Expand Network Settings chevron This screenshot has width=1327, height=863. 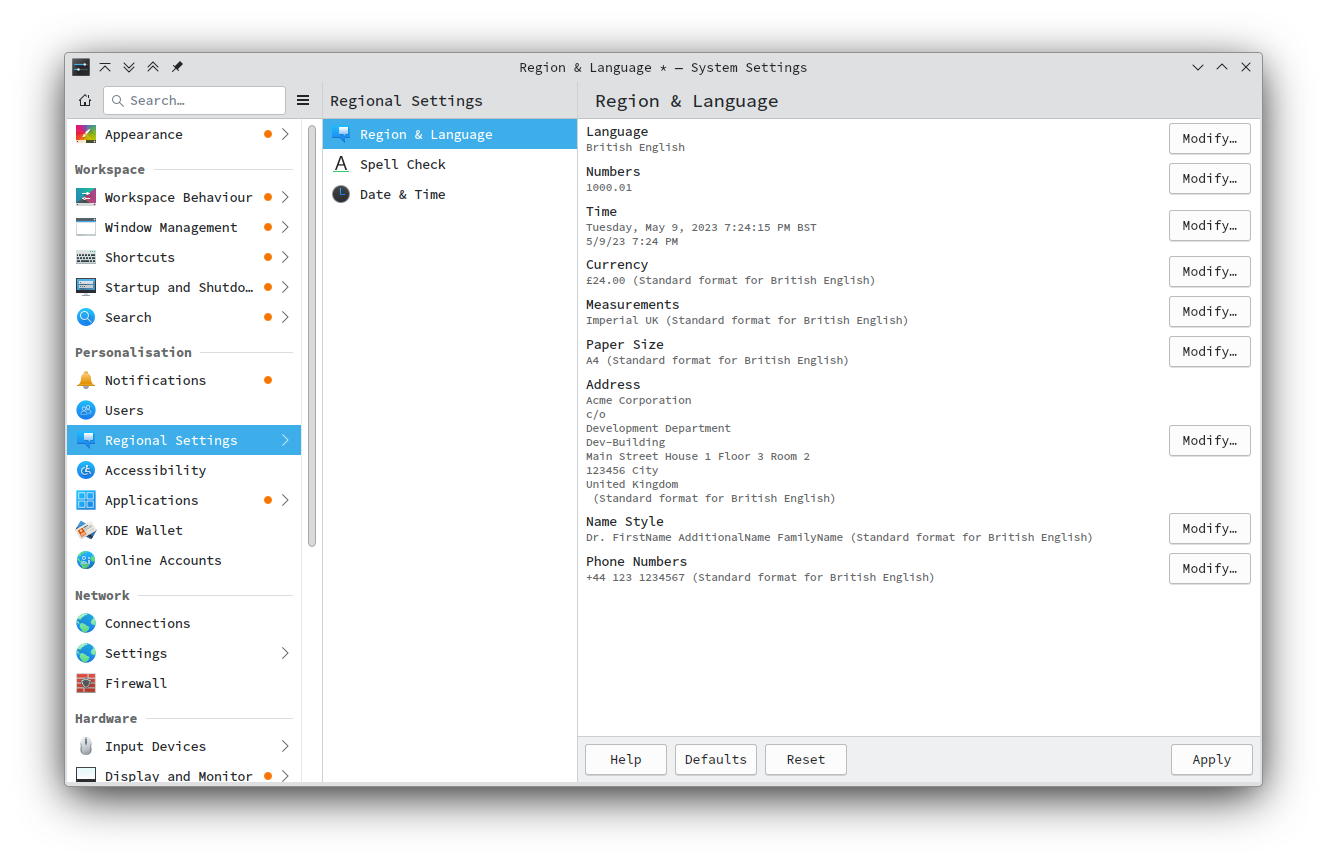pos(285,653)
